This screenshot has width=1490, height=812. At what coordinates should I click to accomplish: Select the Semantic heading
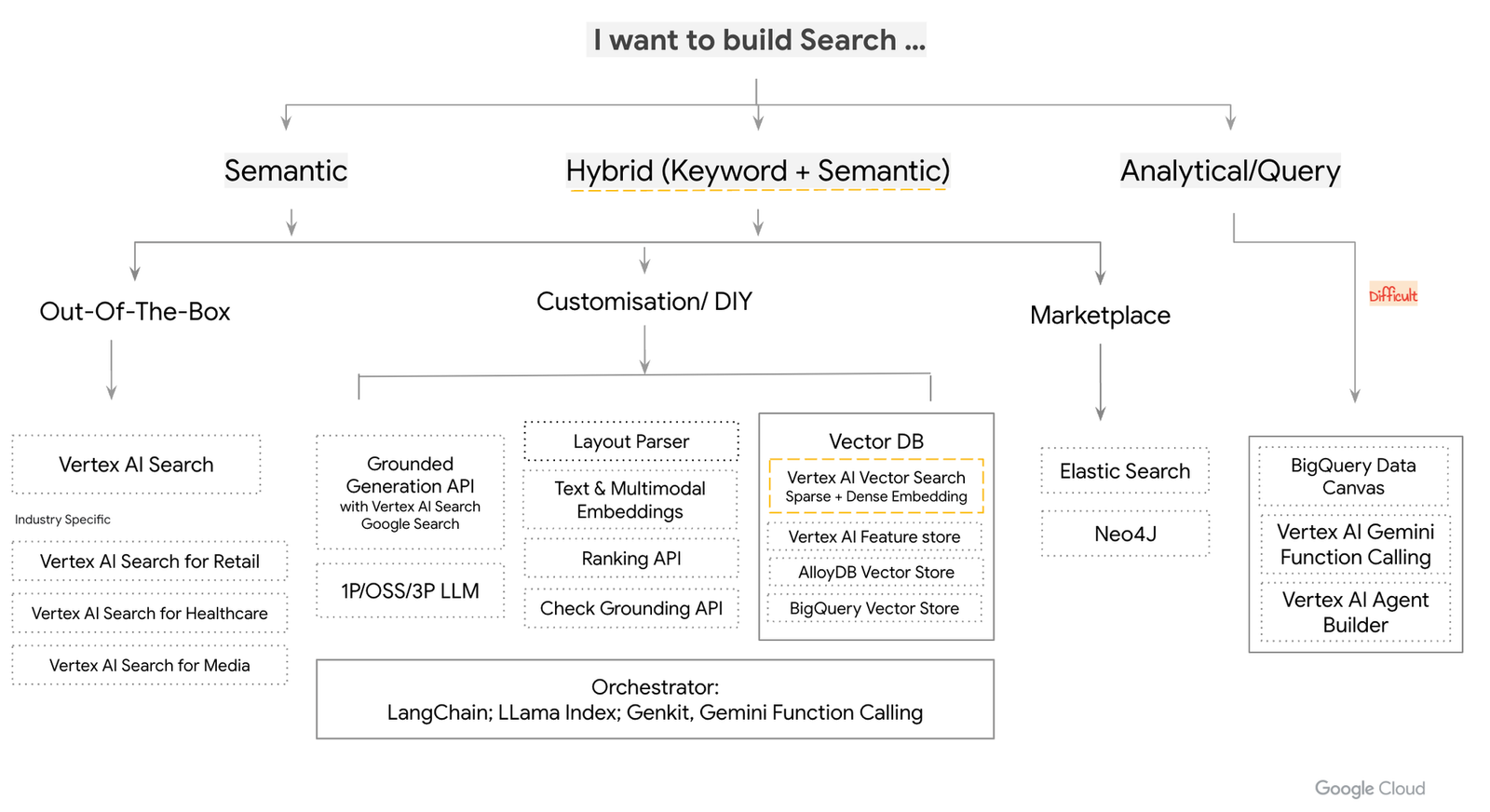tap(286, 170)
